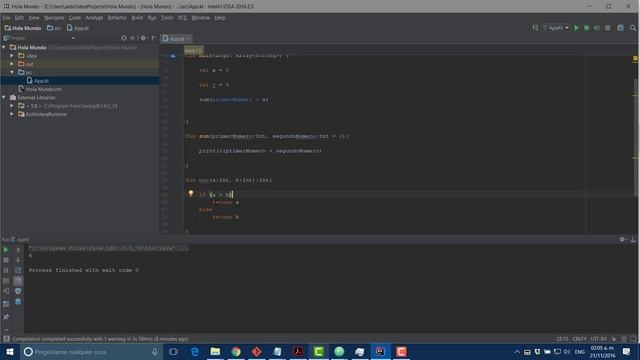
Task: Toggle scroll to end in the Run console
Action: point(18,281)
